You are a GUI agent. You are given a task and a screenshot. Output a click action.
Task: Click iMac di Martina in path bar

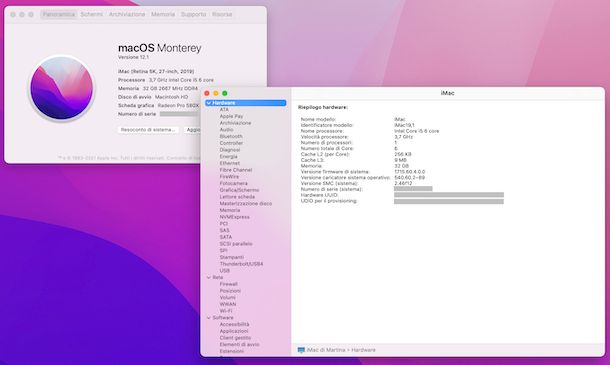click(326, 350)
